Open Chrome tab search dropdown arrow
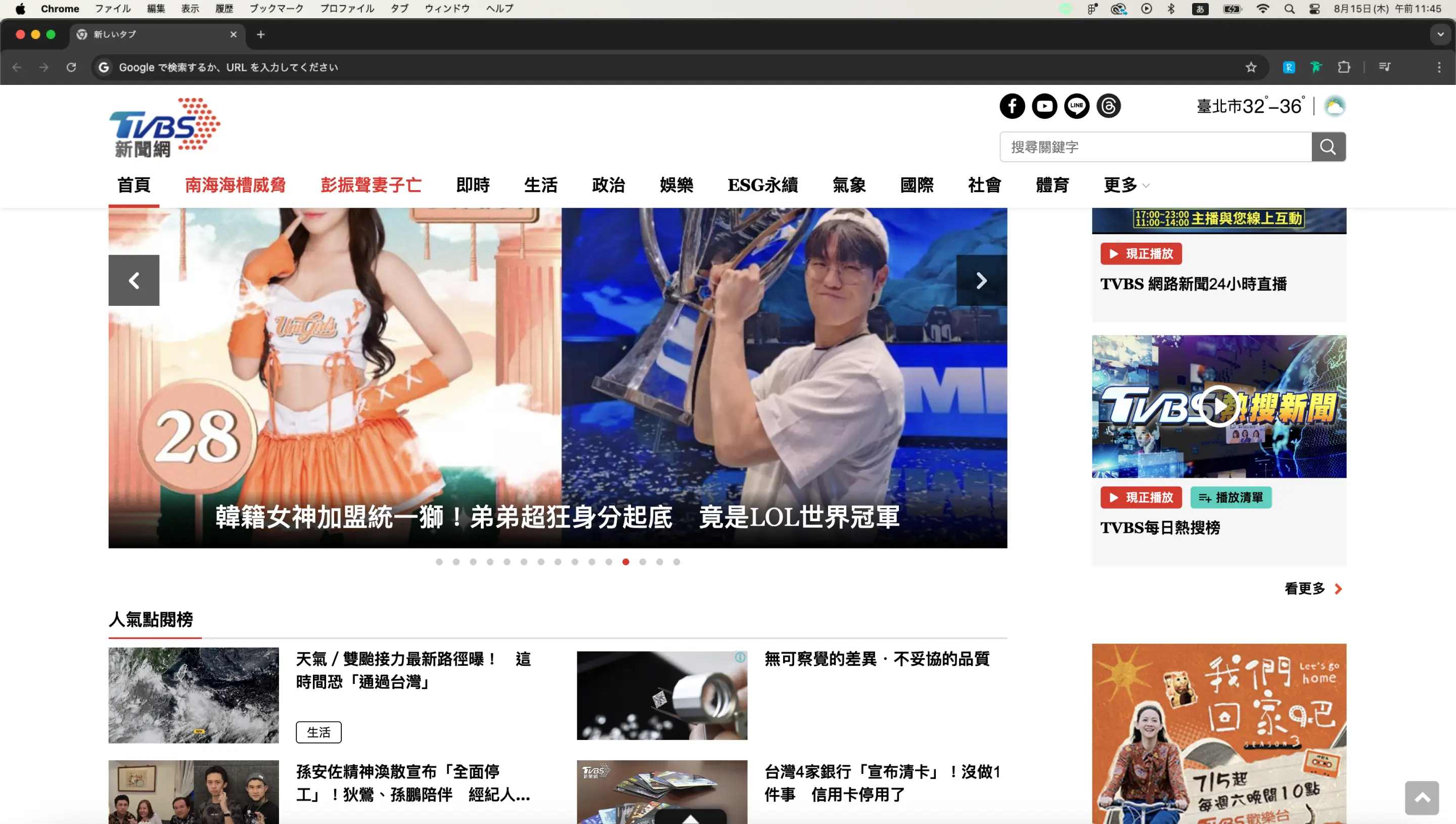 tap(1440, 34)
